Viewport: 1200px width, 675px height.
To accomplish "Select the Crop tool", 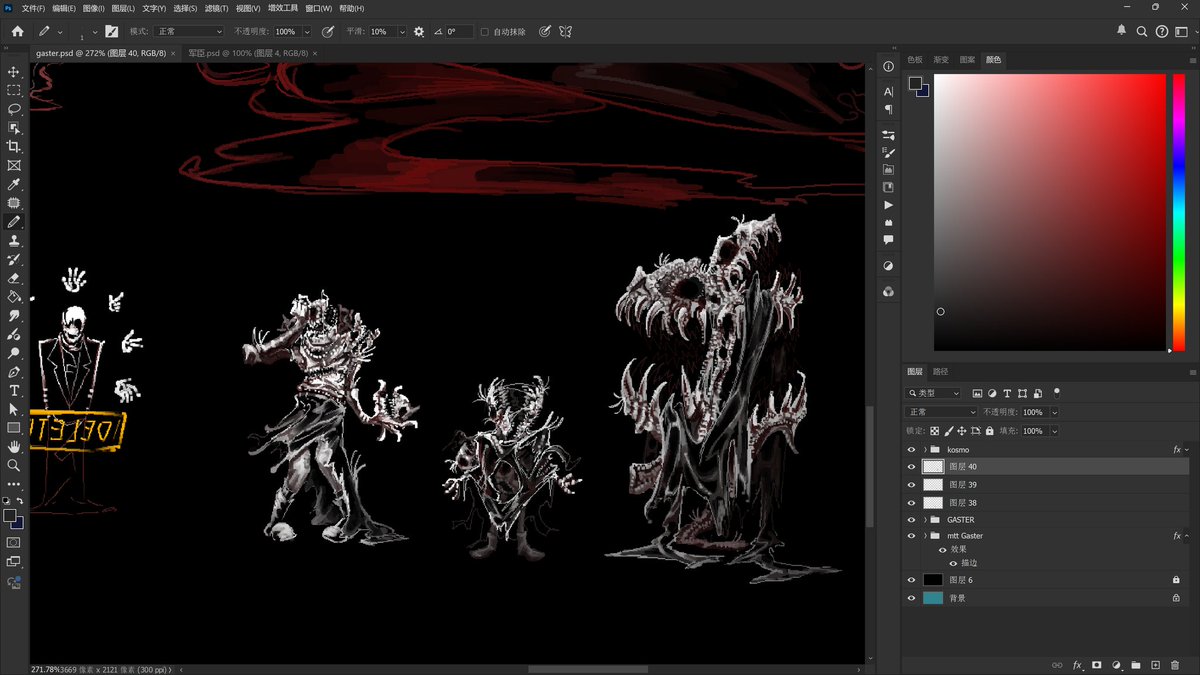I will [14, 146].
